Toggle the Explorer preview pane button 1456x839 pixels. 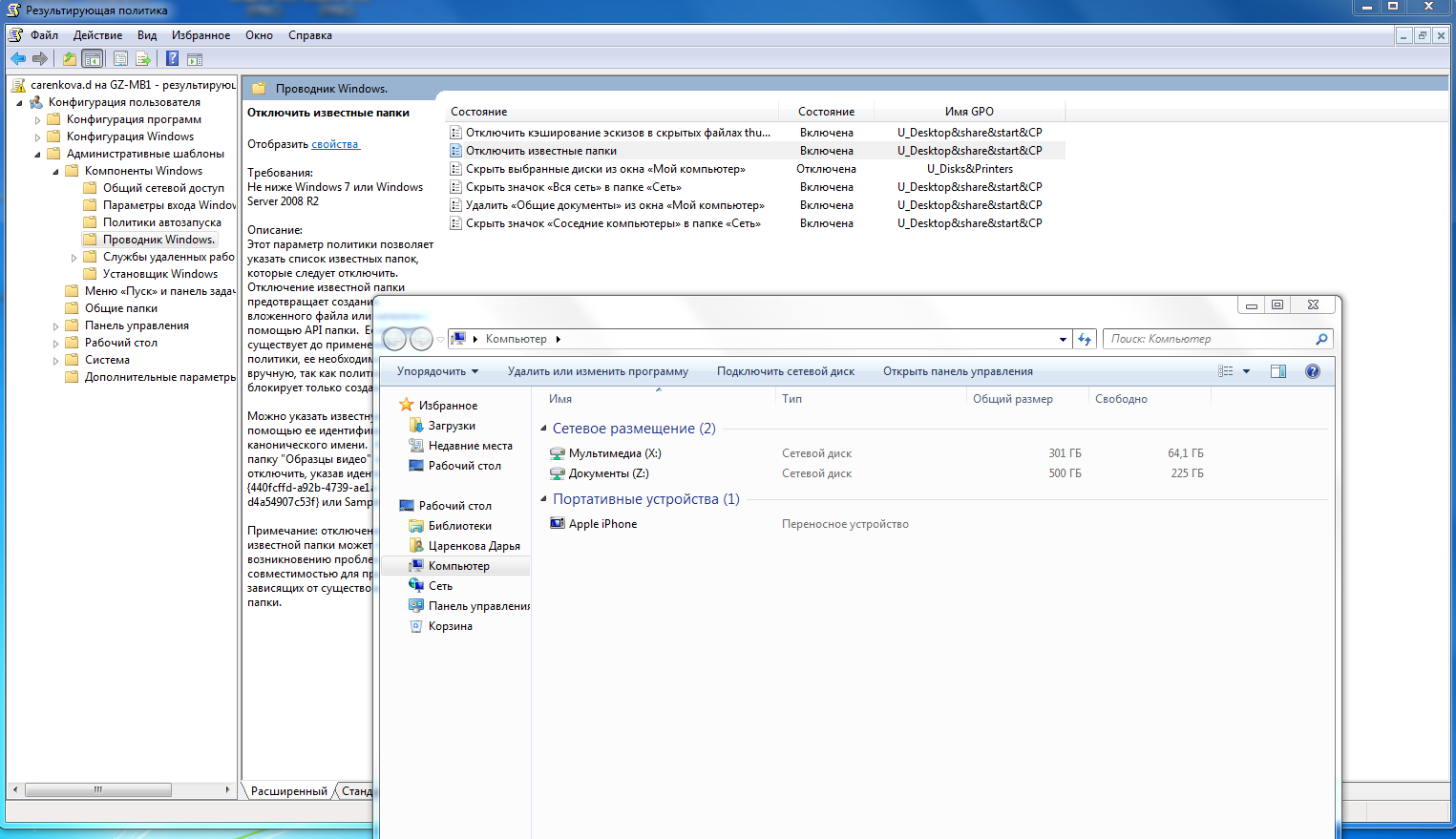(1277, 371)
